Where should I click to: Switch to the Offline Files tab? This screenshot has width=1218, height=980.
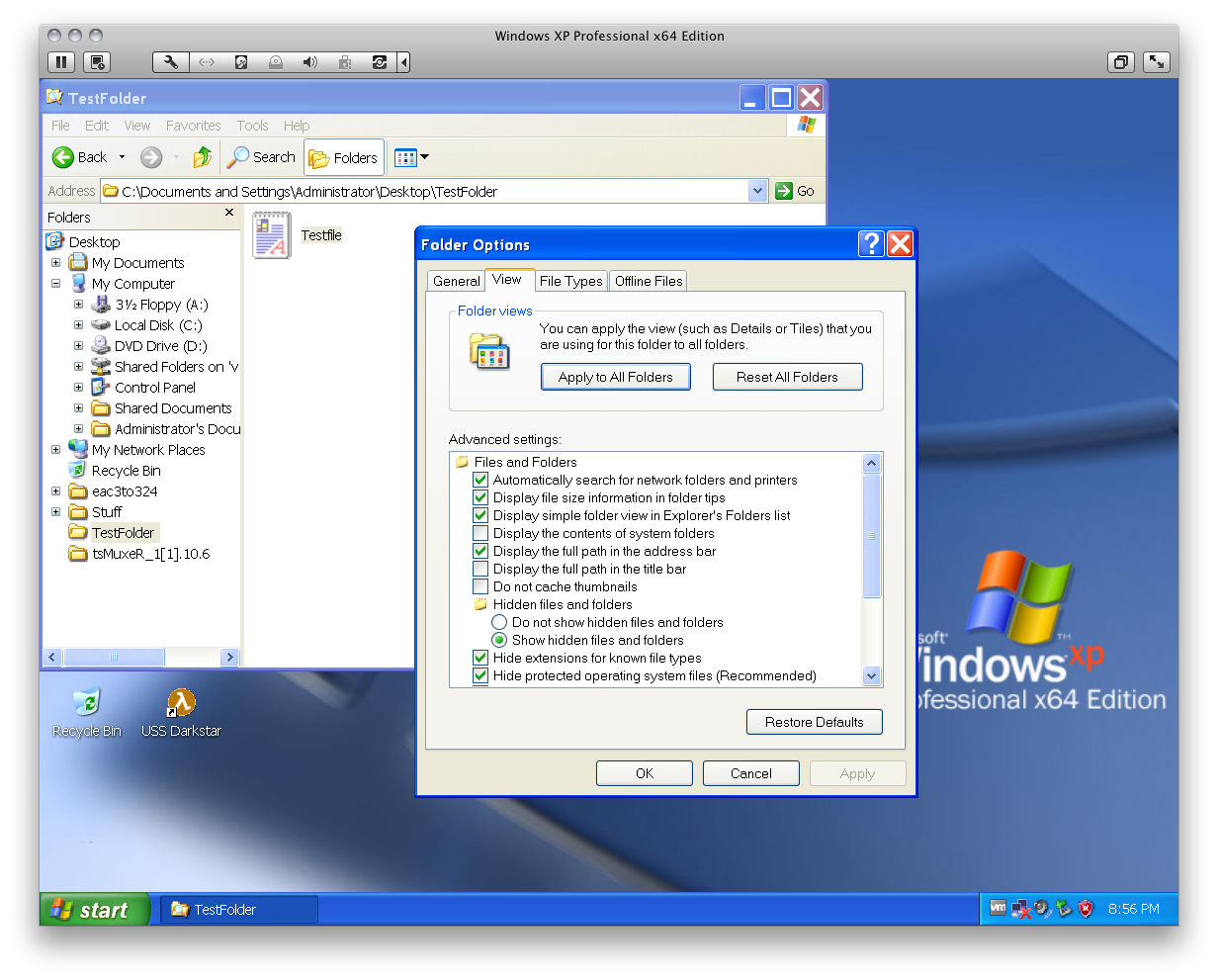649,281
